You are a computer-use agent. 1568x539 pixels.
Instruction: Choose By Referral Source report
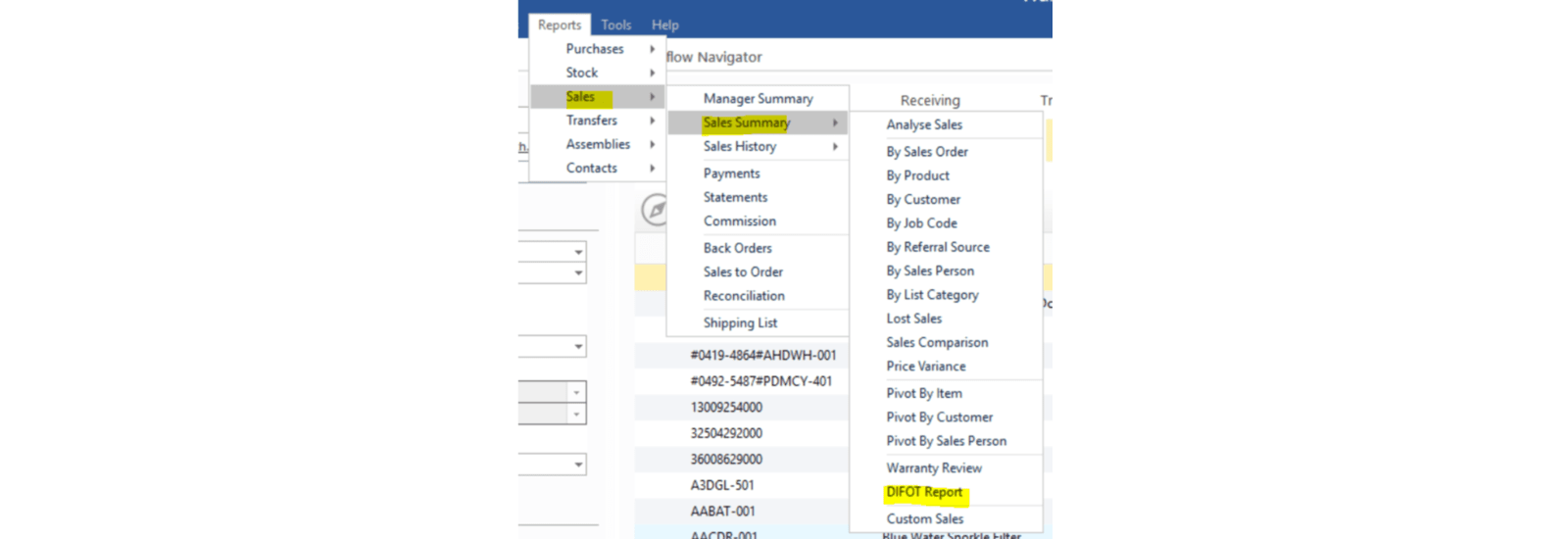tap(946, 247)
